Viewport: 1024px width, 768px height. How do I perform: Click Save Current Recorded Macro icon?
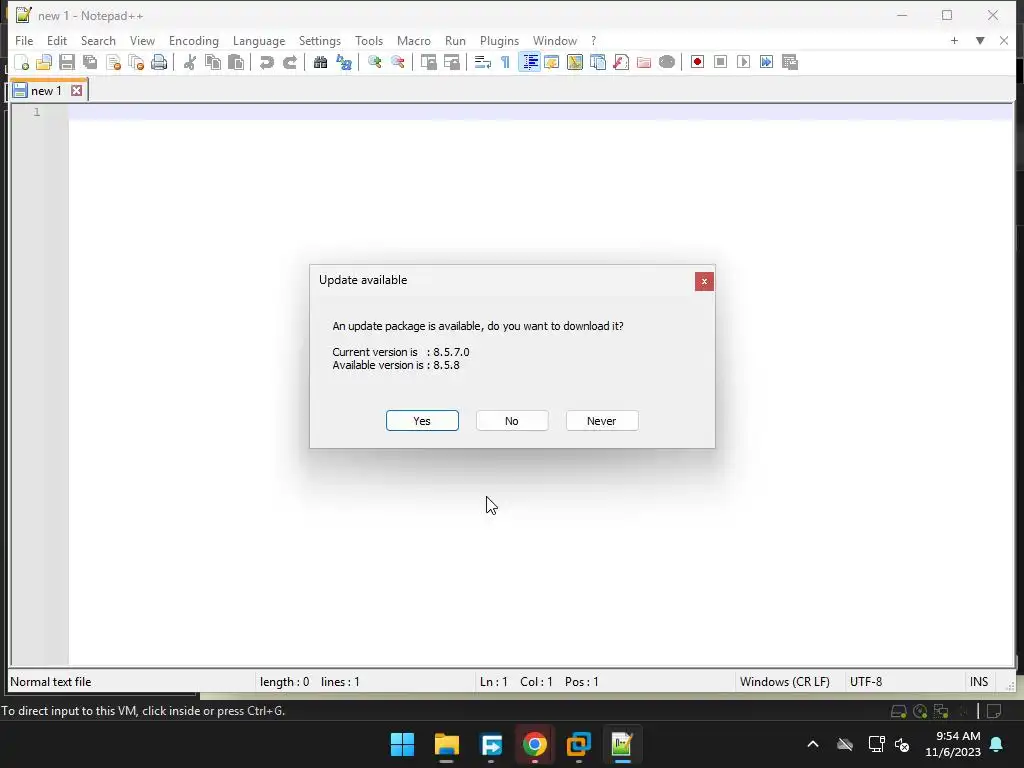[x=790, y=62]
